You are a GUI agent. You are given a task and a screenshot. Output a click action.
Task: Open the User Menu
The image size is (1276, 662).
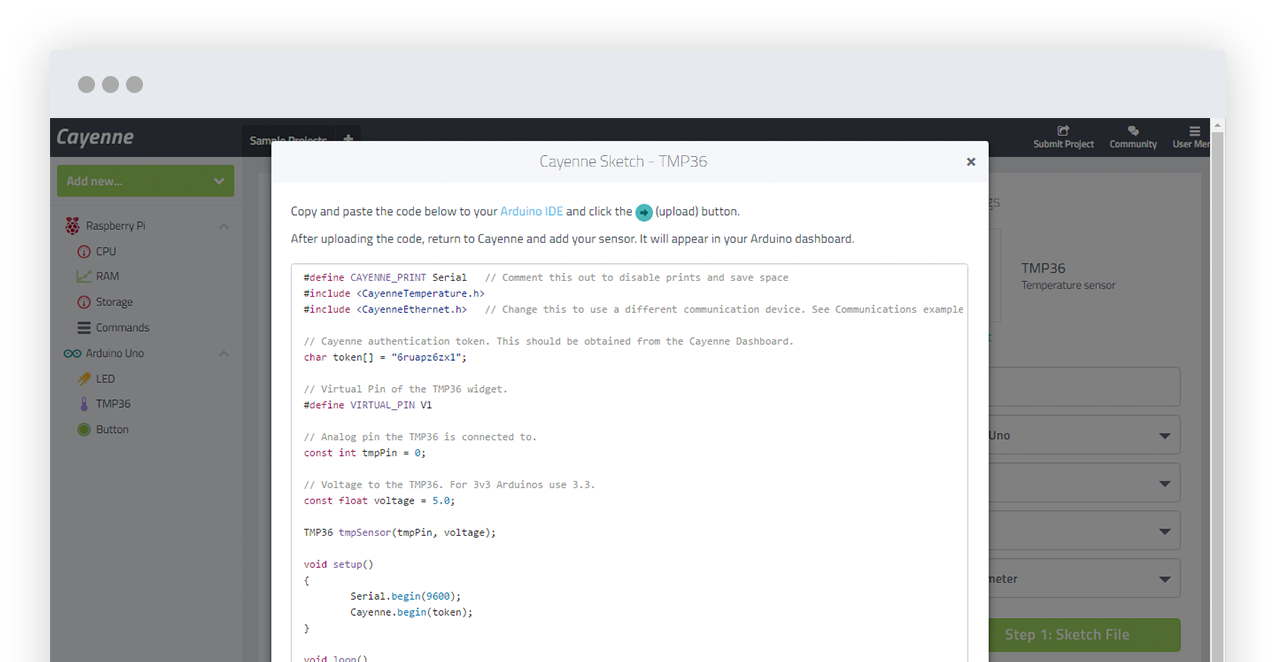pos(1192,138)
